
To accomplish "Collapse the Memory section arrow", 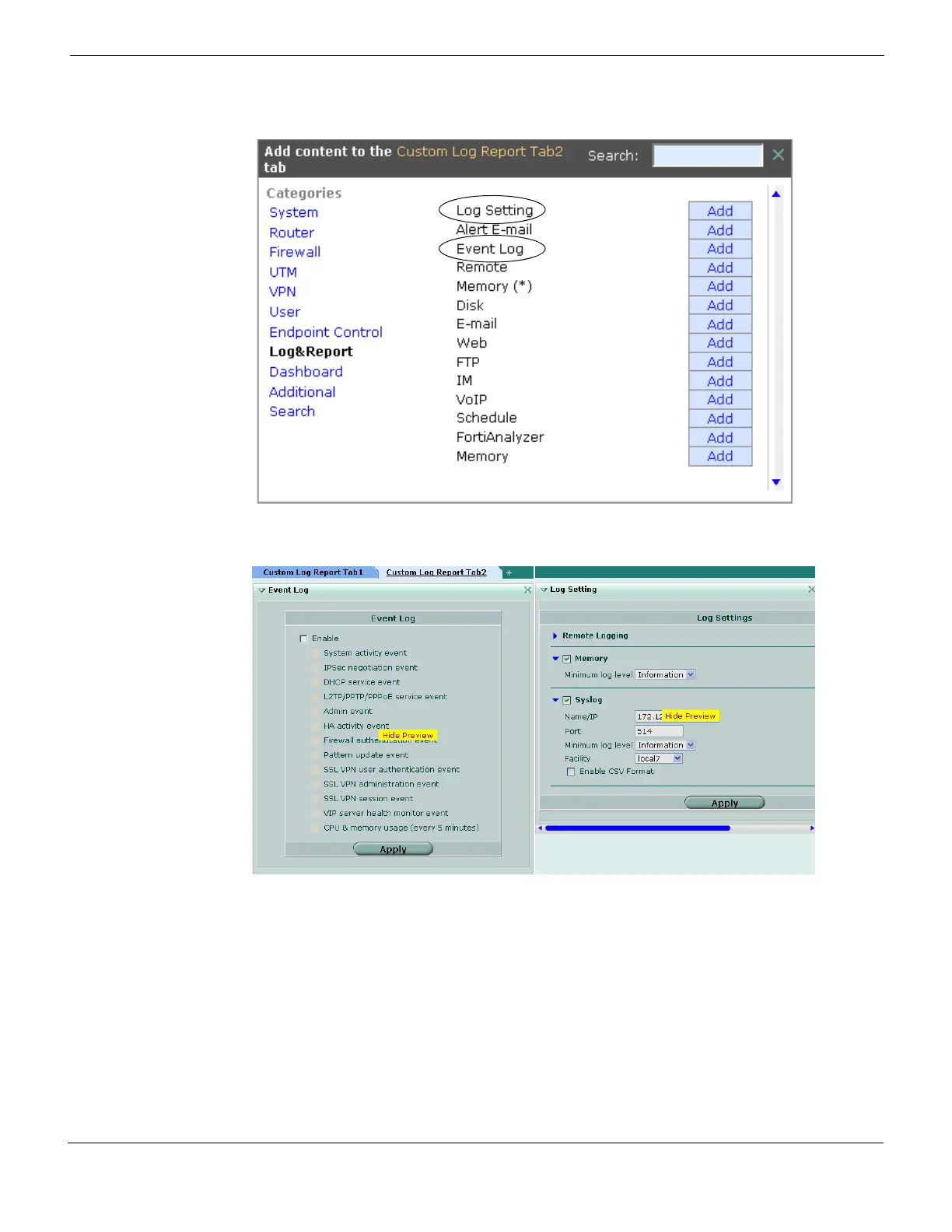I will click(x=555, y=659).
